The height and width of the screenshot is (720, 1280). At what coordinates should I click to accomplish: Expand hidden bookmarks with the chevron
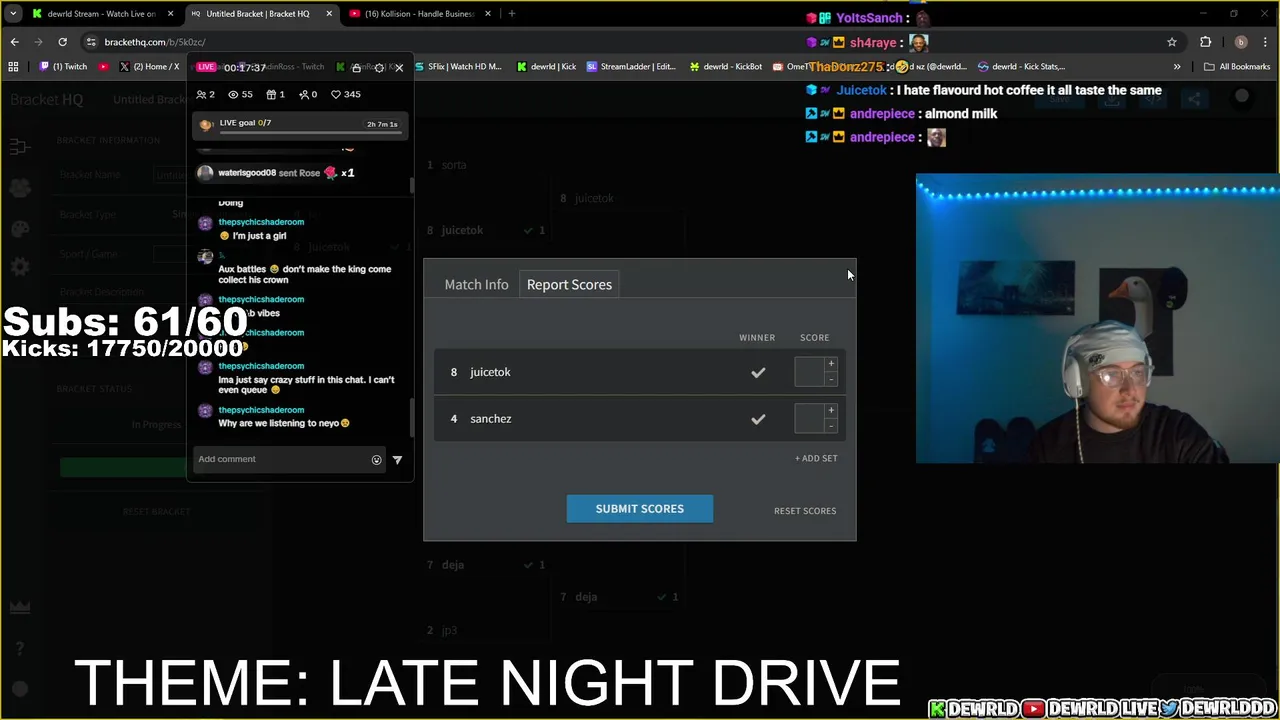point(1177,67)
